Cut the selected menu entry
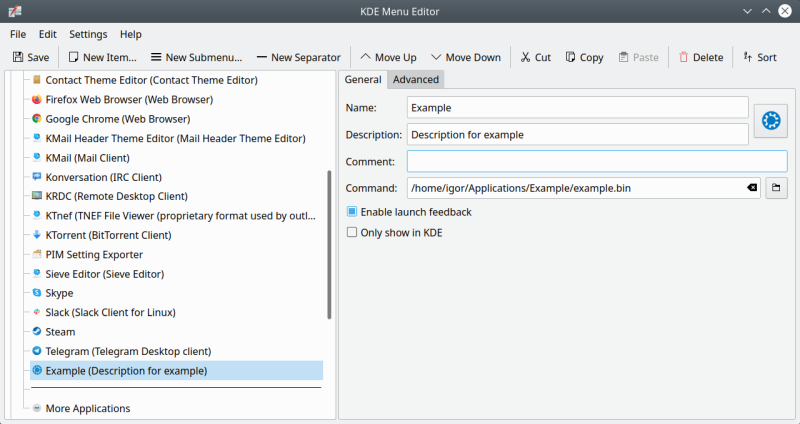This screenshot has height=424, width=800. coord(535,57)
